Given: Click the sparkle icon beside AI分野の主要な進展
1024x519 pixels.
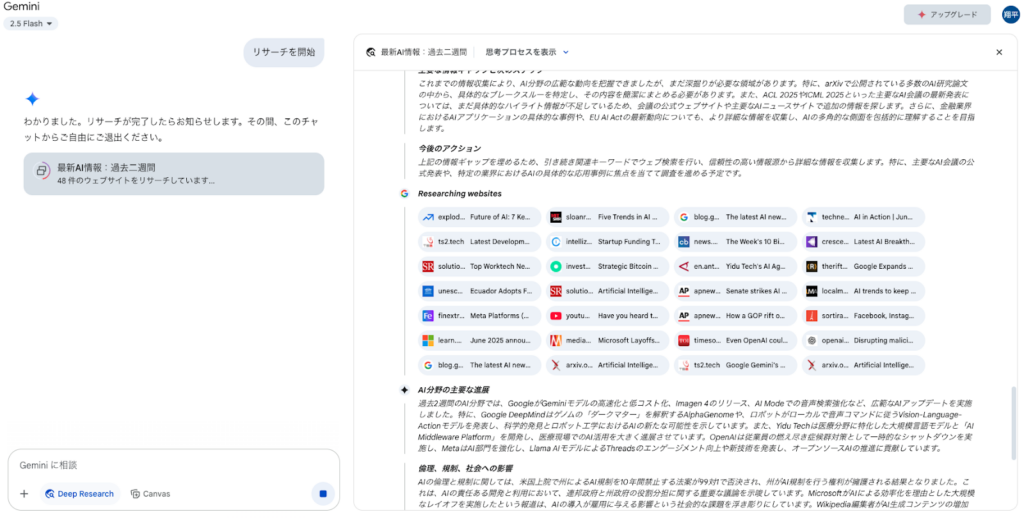Looking at the screenshot, I should pos(404,390).
